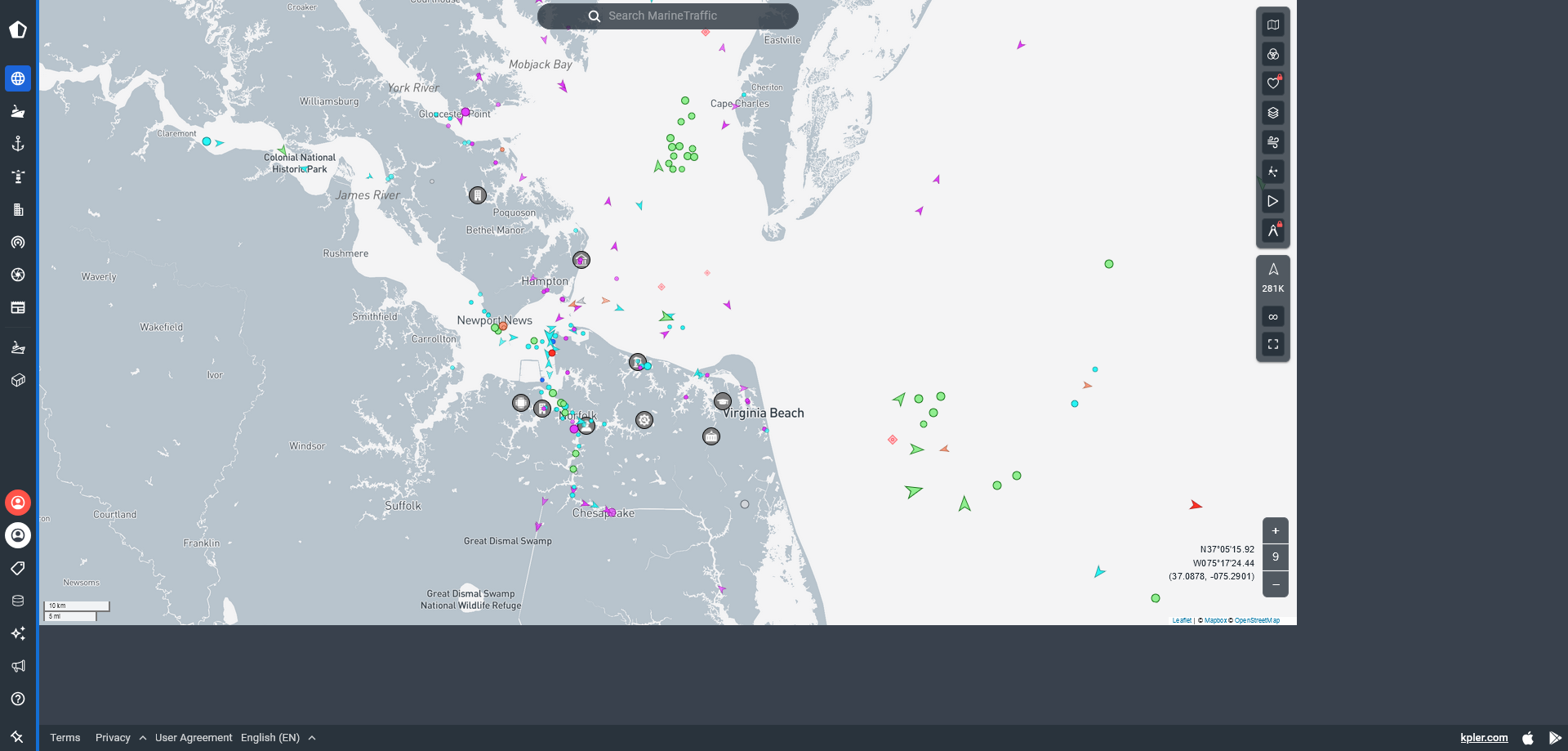Open the AIS stations antenna icon
Image resolution: width=1568 pixels, height=751 pixels.
[x=18, y=242]
